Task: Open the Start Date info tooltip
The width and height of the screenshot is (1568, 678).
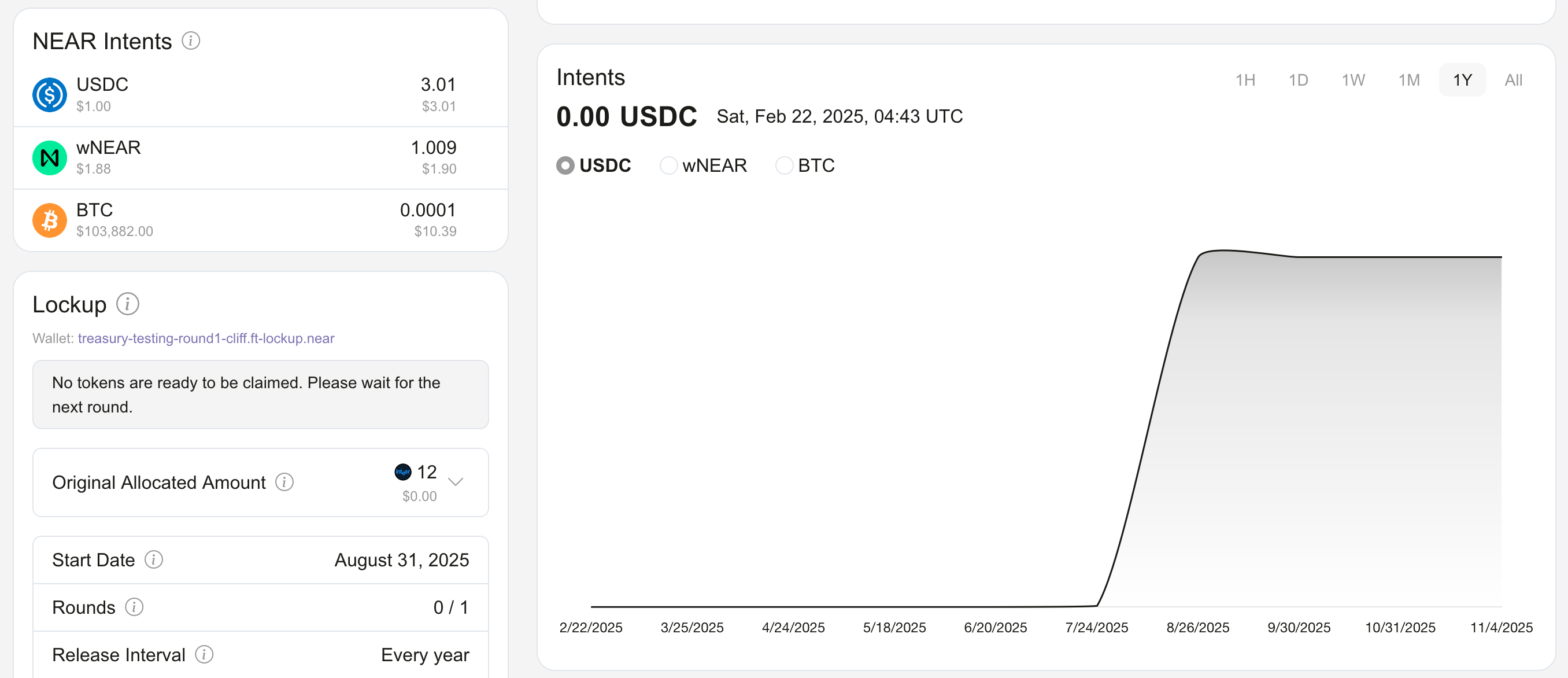Action: tap(154, 559)
